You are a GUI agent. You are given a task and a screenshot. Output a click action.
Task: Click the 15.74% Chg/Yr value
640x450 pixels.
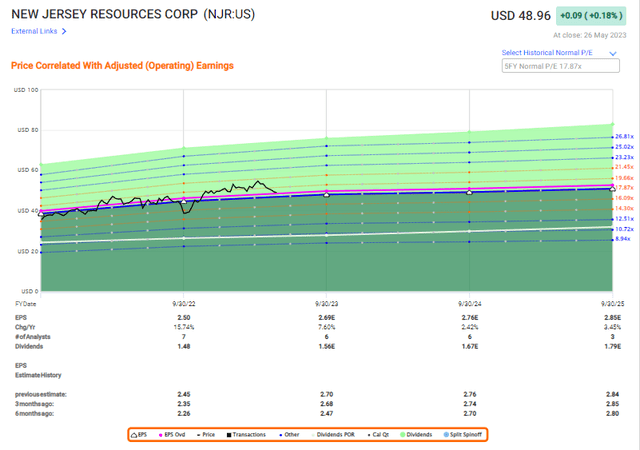(x=184, y=327)
